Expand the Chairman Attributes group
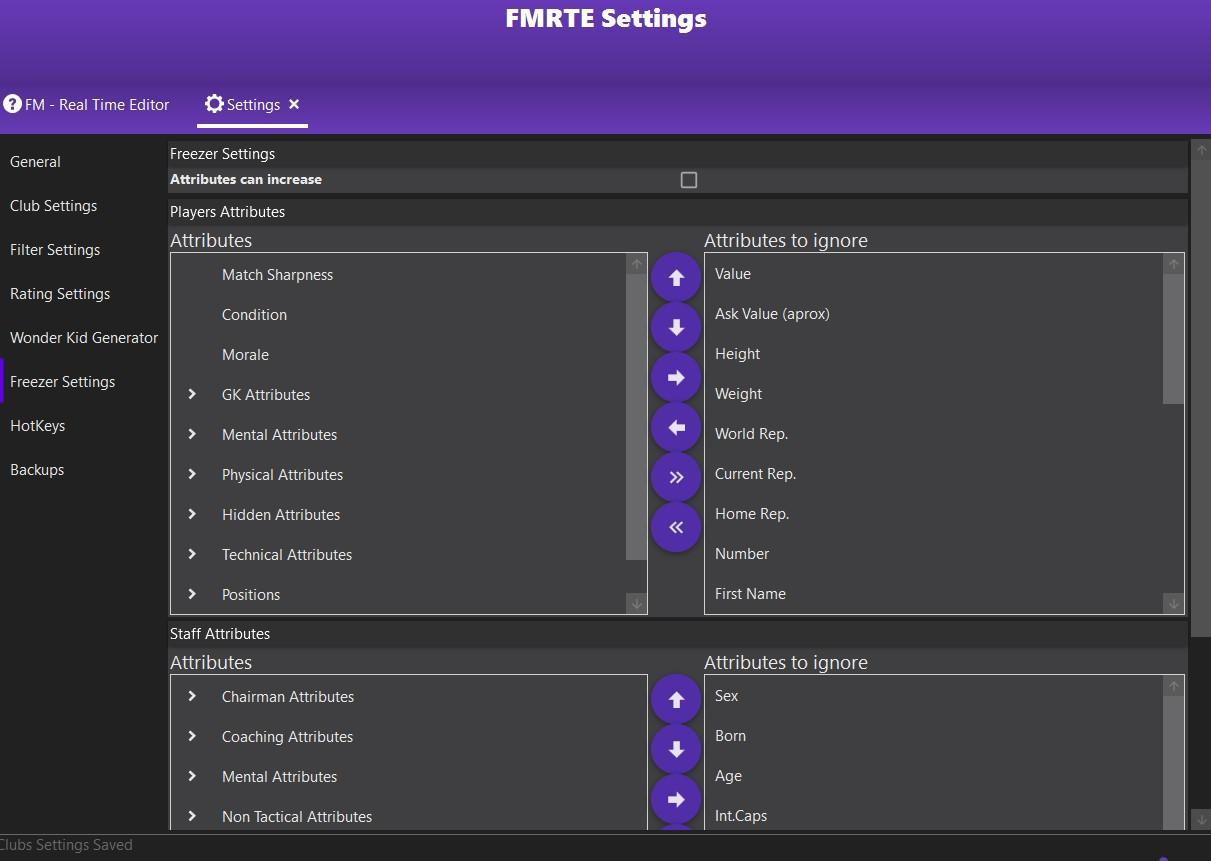 pyautogui.click(x=192, y=696)
